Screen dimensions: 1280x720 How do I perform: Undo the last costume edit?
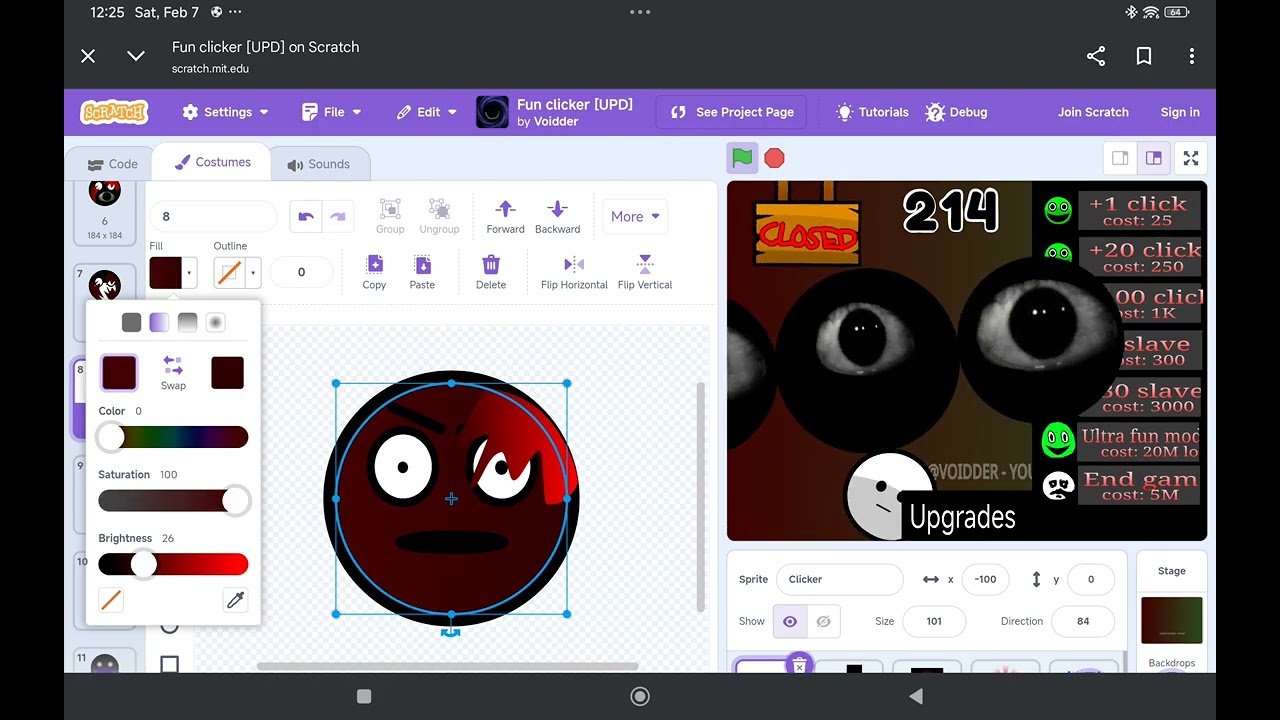click(x=306, y=216)
